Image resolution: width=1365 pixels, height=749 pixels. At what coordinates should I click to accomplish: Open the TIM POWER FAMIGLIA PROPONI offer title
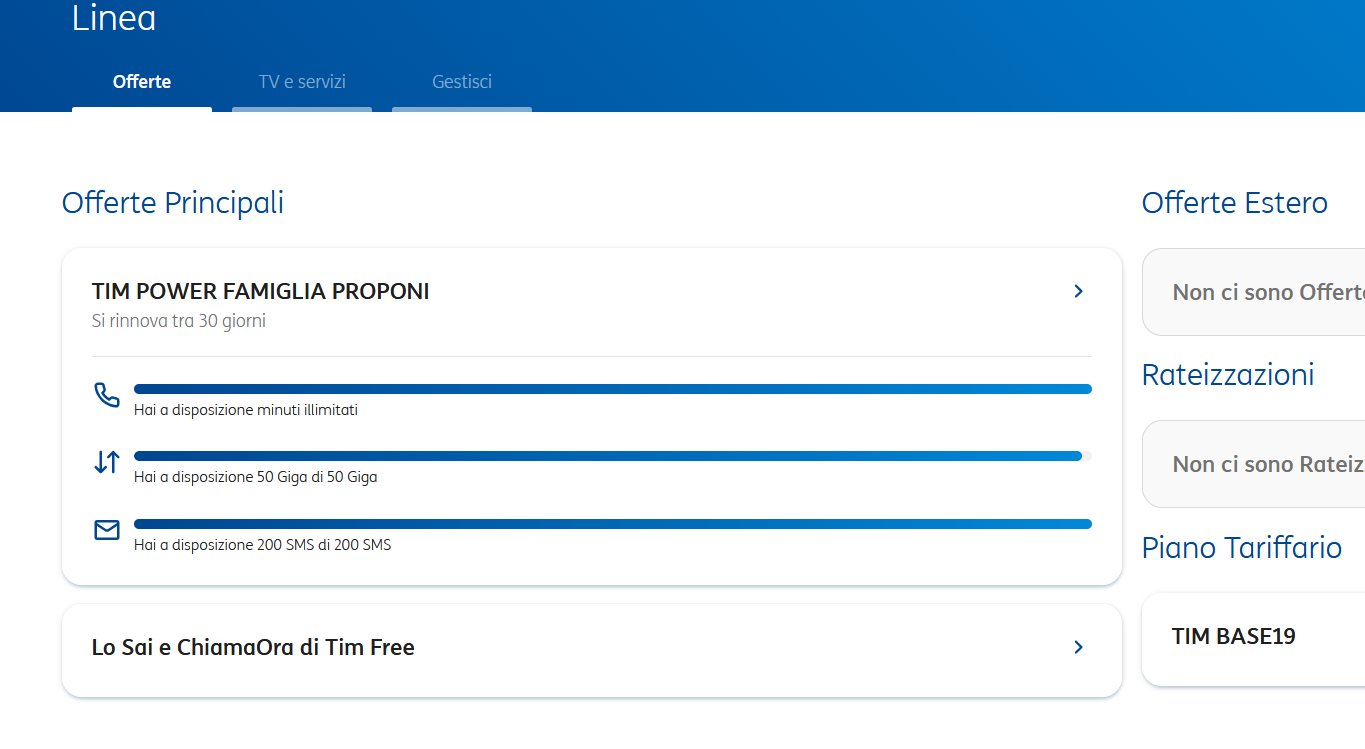pos(260,292)
